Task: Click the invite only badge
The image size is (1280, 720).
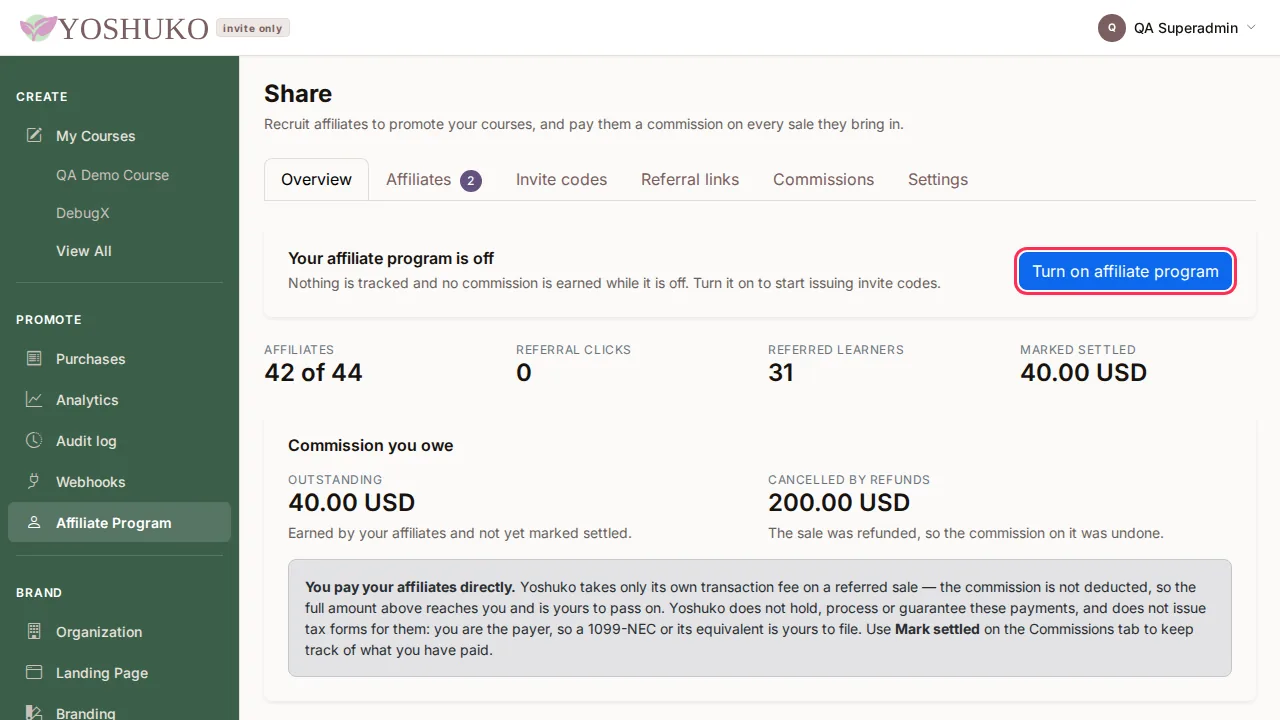Action: click(253, 28)
